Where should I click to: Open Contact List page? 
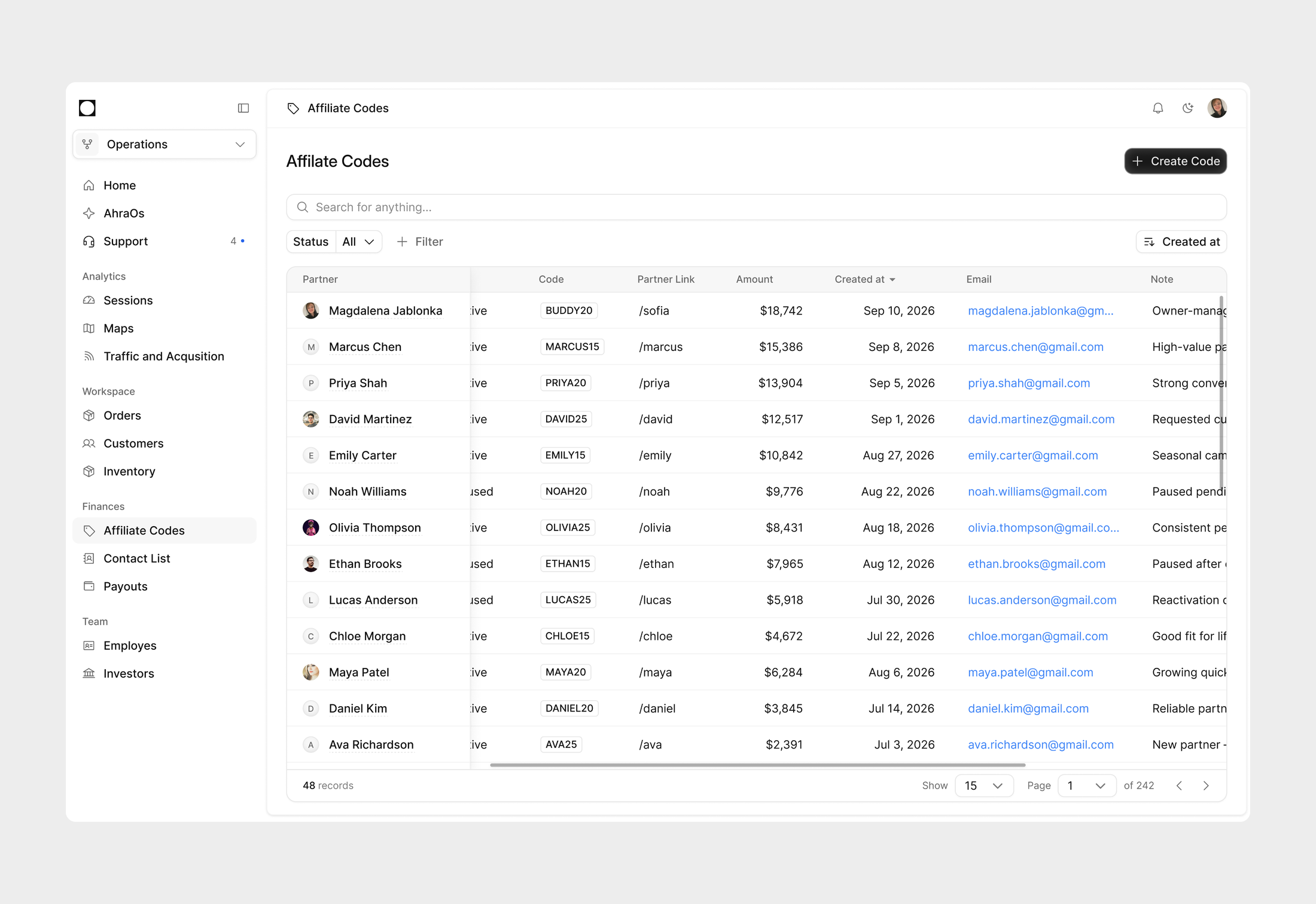click(164, 558)
